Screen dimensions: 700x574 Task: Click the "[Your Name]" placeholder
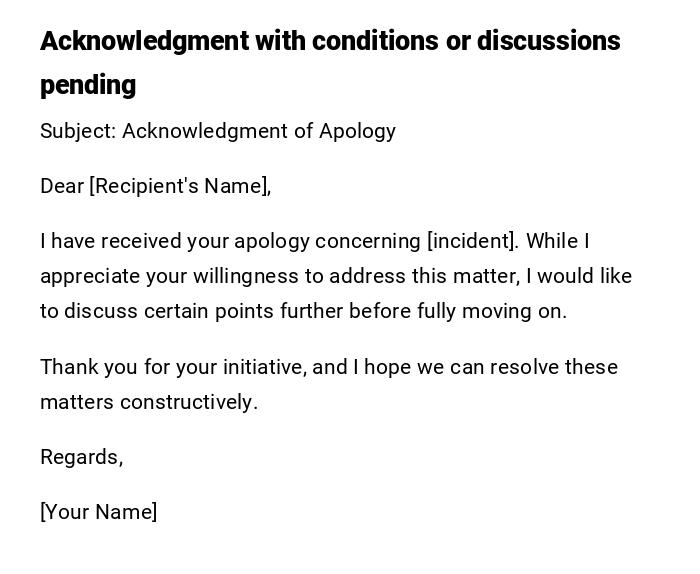pos(98,512)
